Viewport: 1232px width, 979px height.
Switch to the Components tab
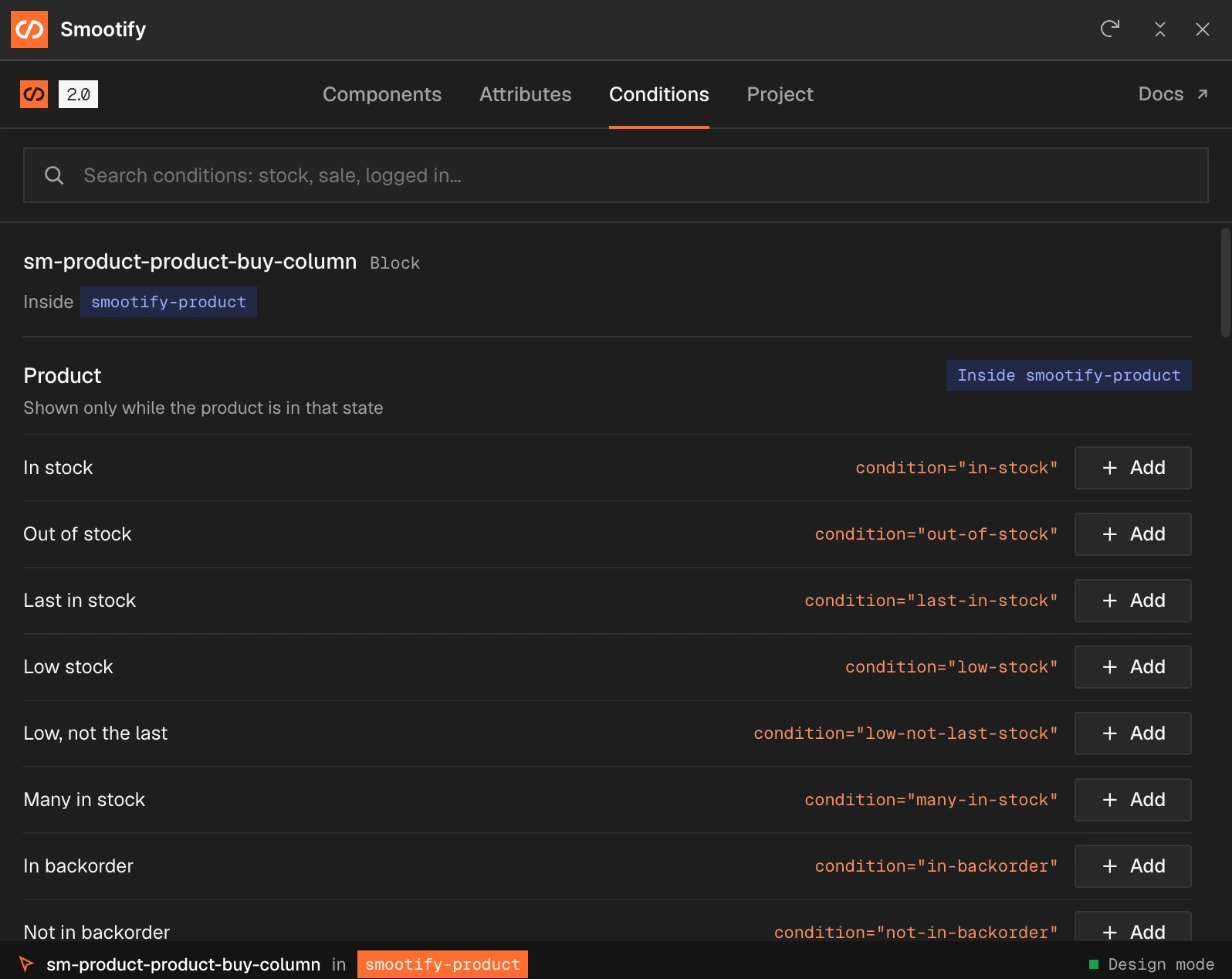pyautogui.click(x=382, y=94)
